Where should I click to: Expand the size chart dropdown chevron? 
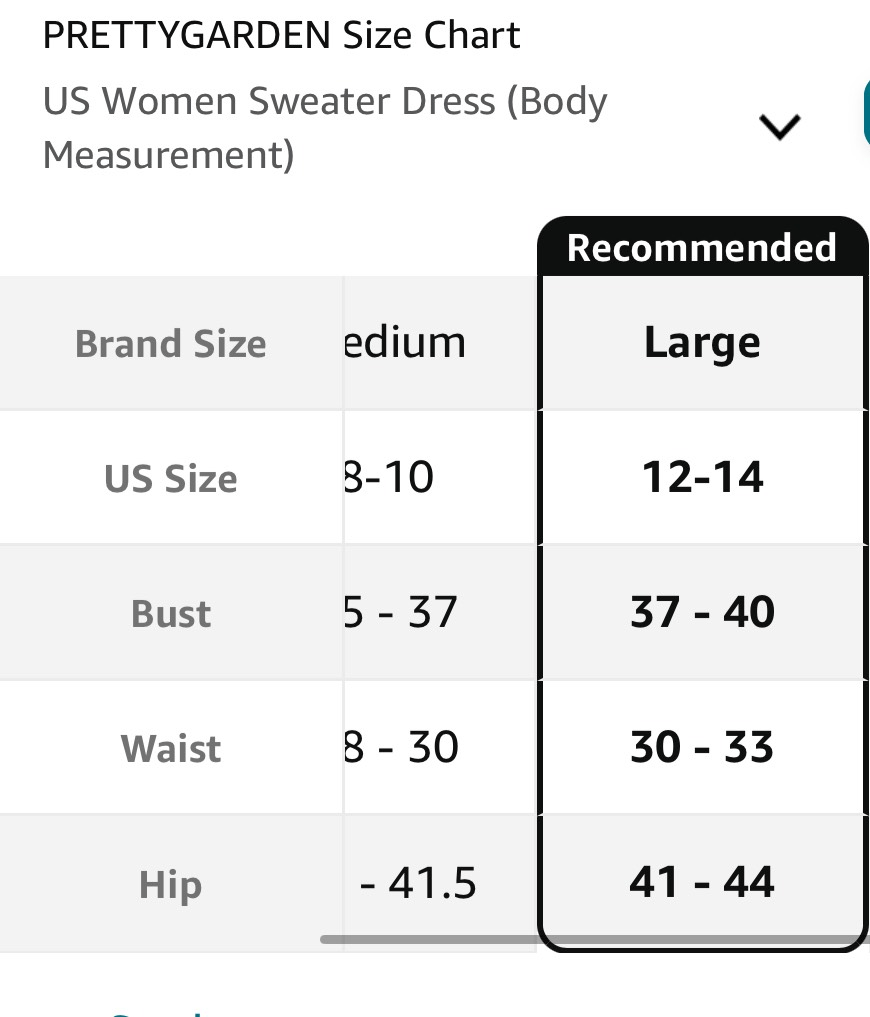click(x=779, y=126)
